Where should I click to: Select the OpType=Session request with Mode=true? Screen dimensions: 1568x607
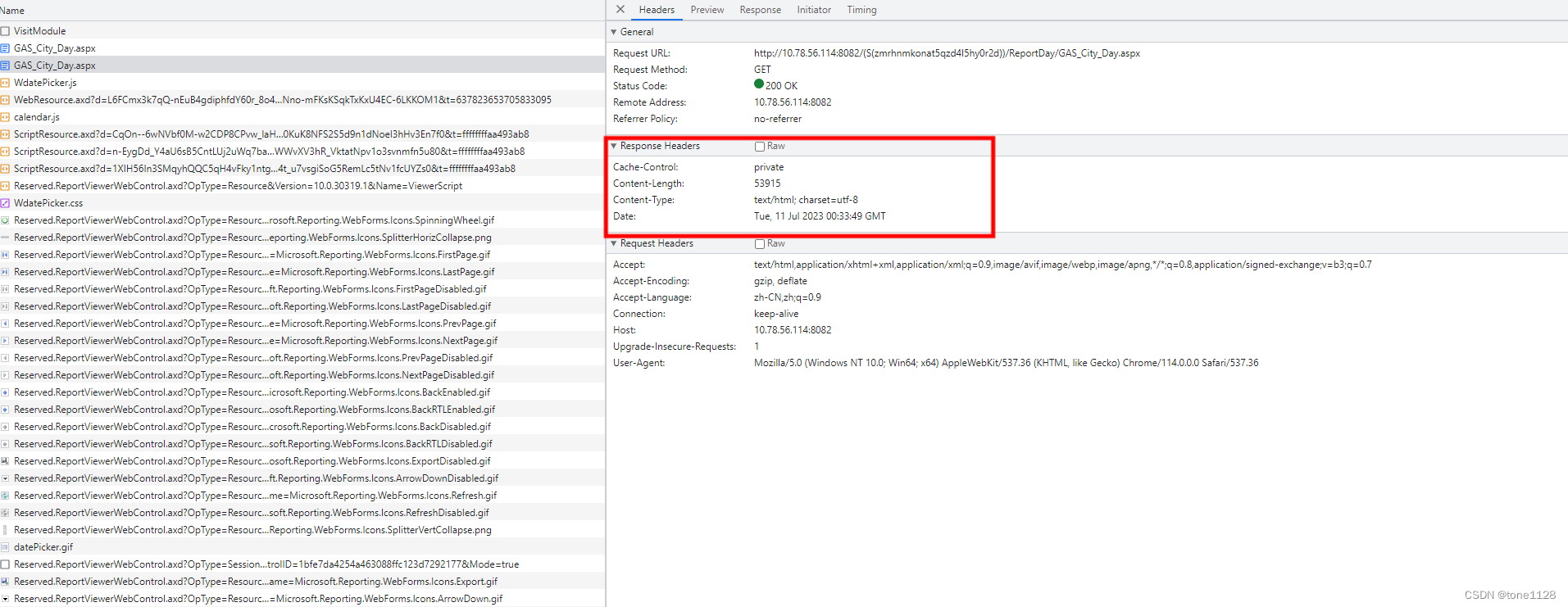pos(302,564)
